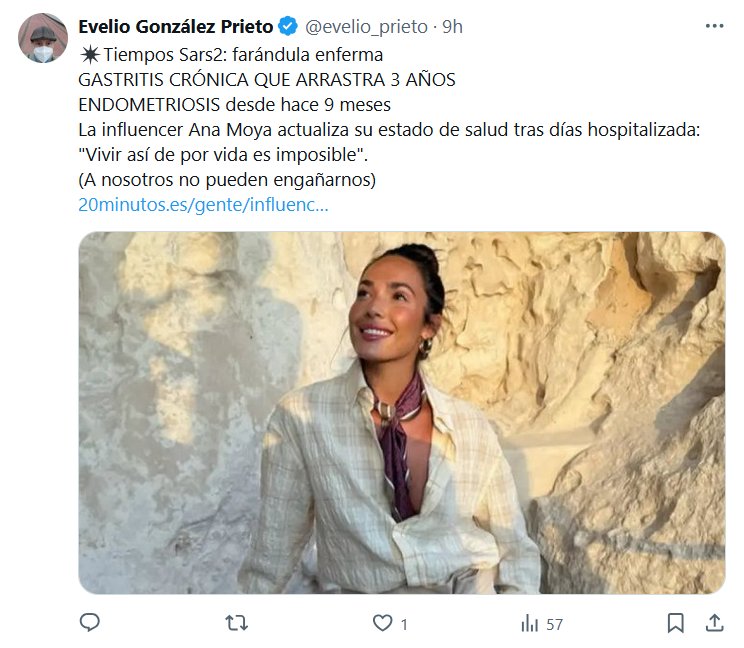Click the views analytics bar-chart icon
The image size is (744, 648).
[529, 623]
